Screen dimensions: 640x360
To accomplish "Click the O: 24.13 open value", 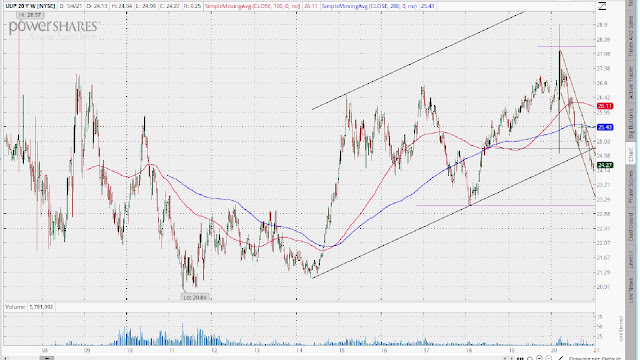I will point(96,6).
